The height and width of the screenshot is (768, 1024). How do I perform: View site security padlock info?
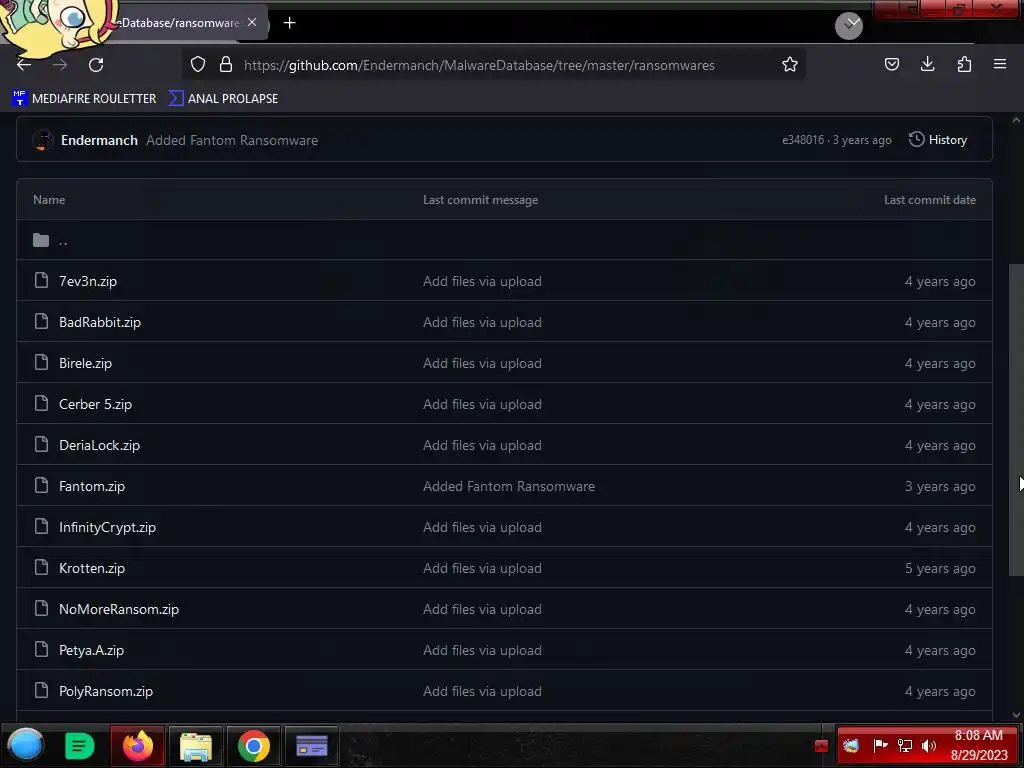click(226, 64)
